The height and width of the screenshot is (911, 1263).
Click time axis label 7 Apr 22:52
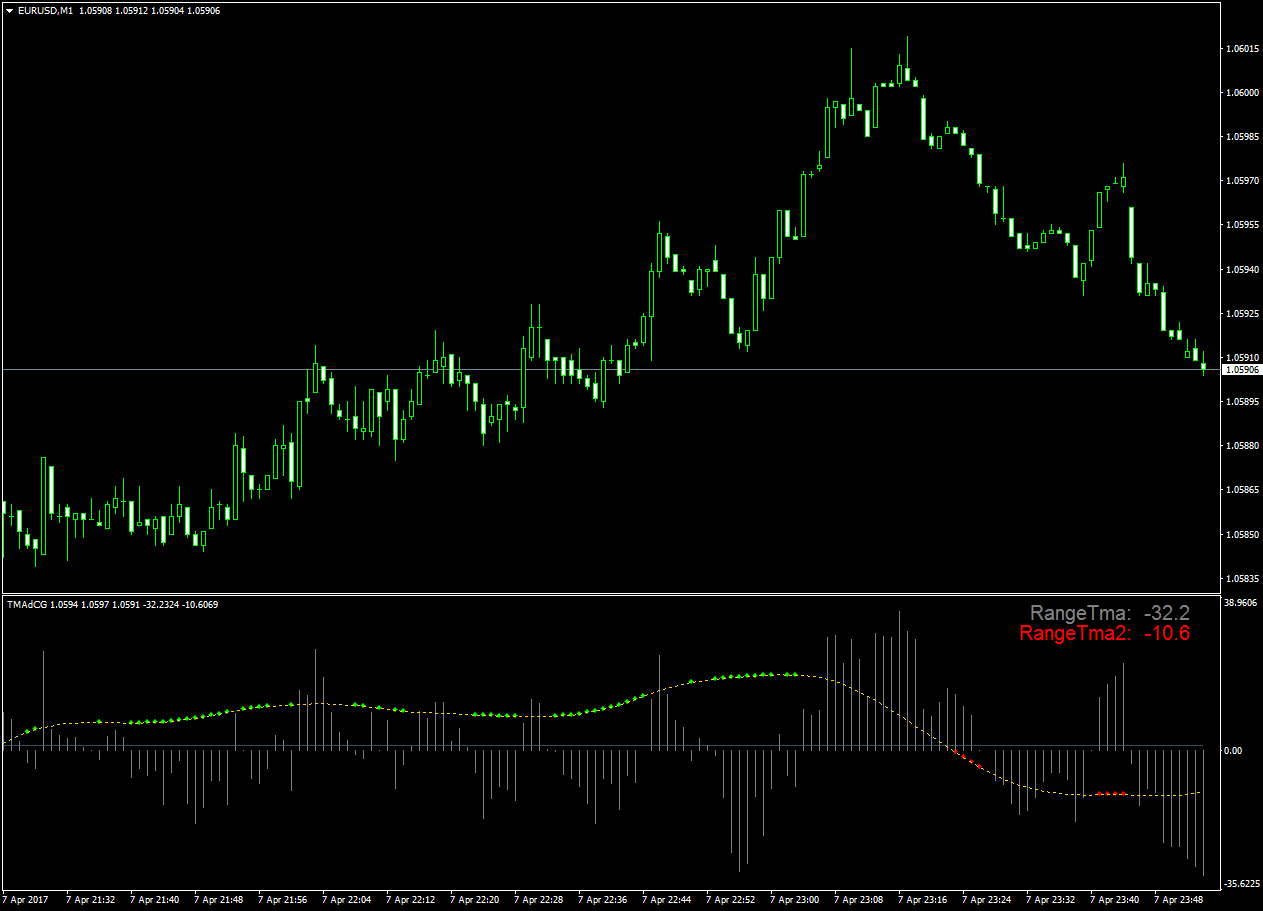(x=730, y=900)
